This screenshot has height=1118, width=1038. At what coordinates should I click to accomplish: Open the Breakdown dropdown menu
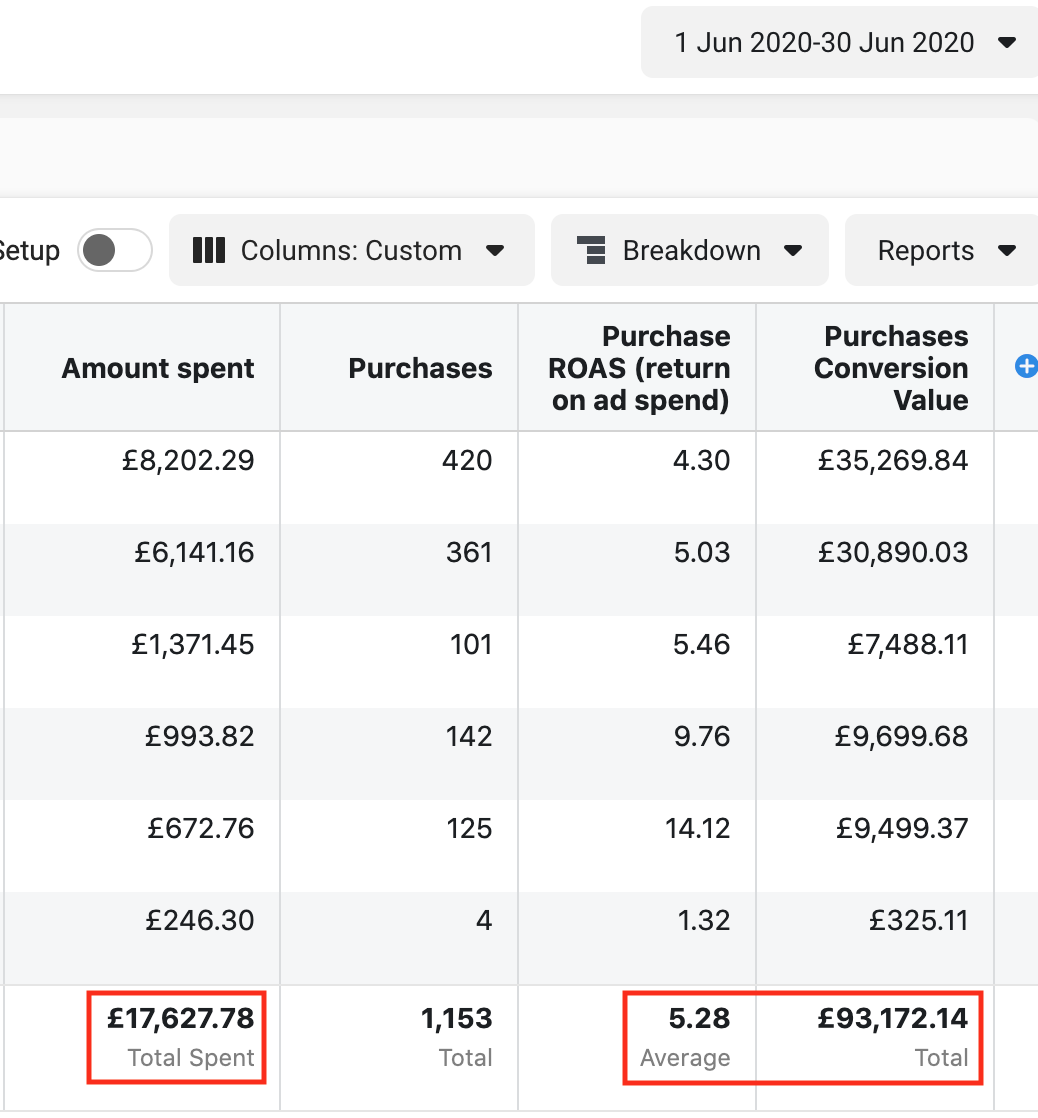coord(690,250)
